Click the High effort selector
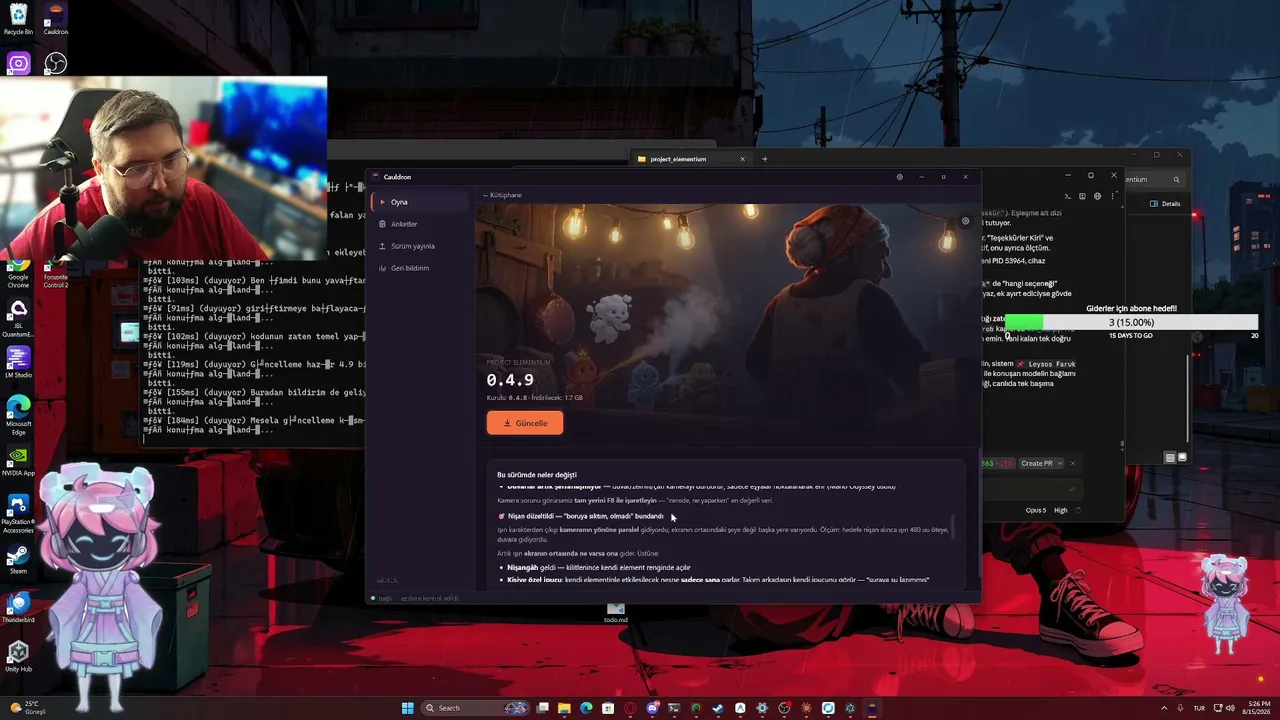This screenshot has height=720, width=1280. coord(1061,510)
